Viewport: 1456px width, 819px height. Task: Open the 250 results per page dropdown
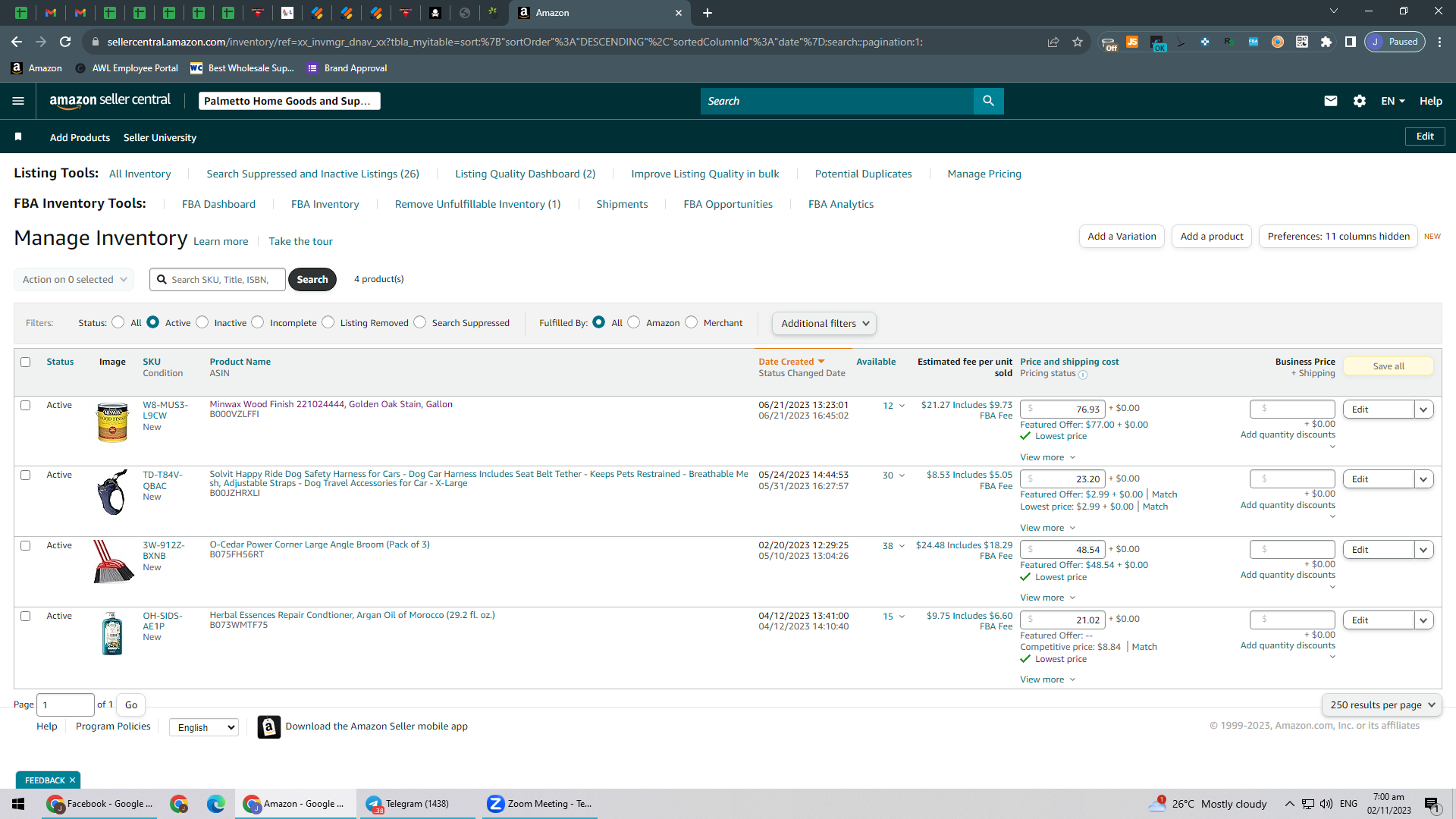coord(1382,705)
